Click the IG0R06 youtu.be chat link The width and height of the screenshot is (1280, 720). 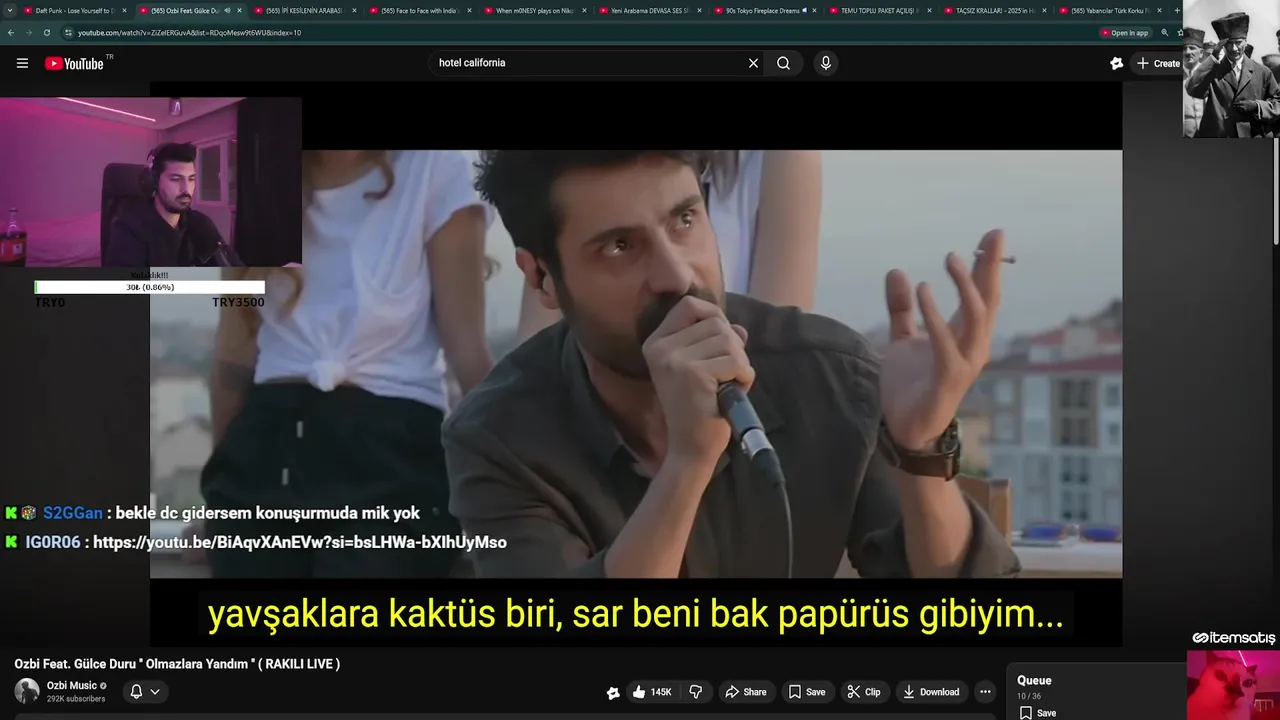pos(300,542)
